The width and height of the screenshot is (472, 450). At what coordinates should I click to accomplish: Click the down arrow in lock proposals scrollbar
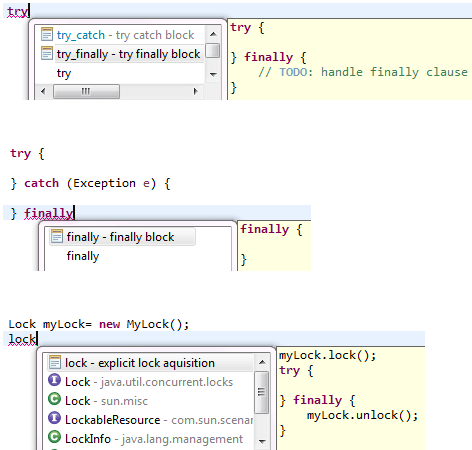(x=262, y=441)
